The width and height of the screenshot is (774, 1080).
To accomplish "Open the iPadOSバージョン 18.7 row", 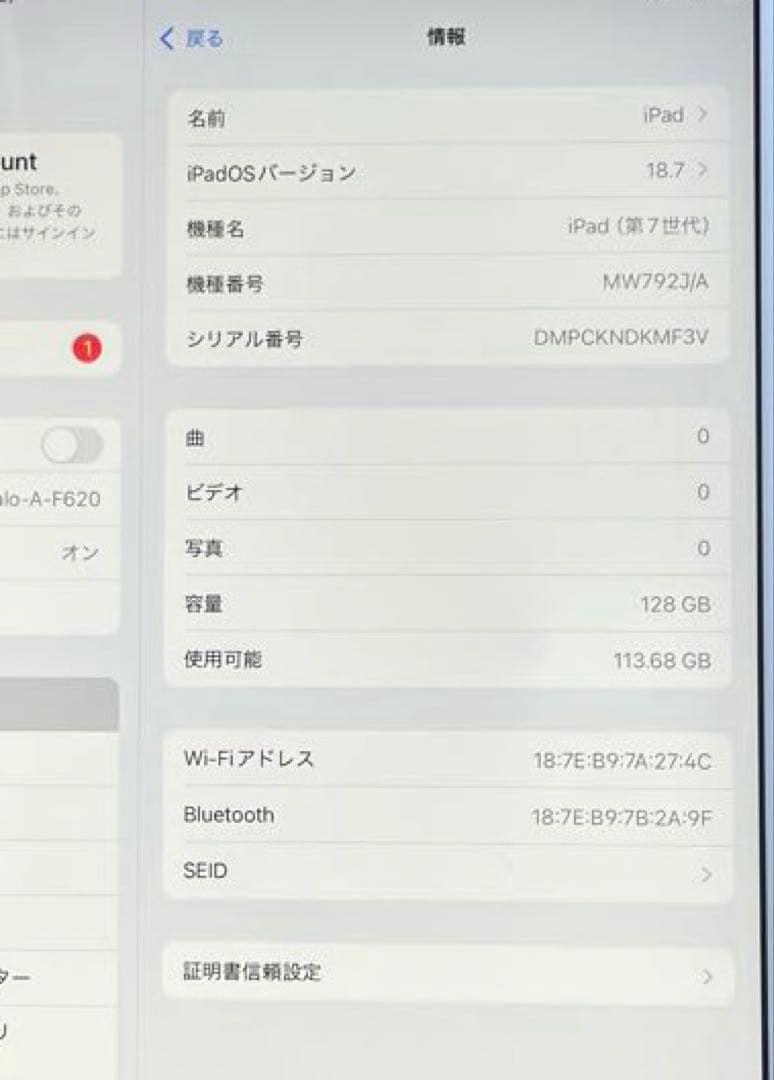I will point(448,172).
